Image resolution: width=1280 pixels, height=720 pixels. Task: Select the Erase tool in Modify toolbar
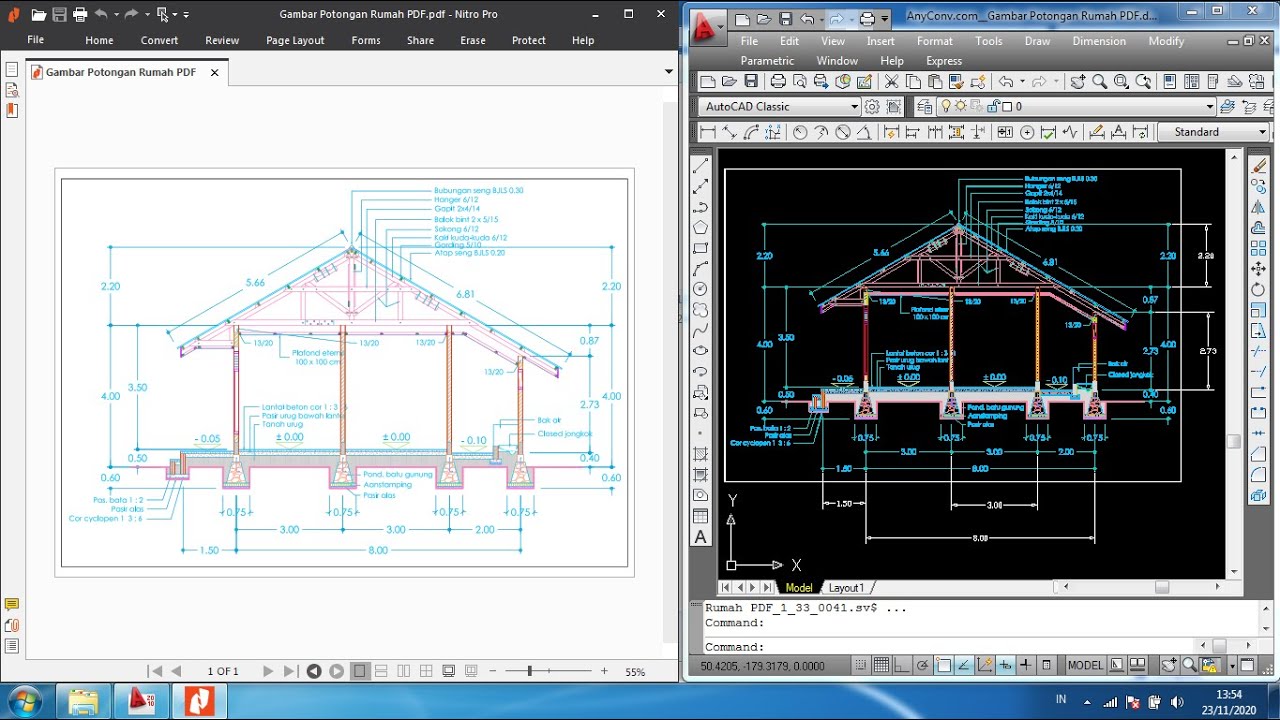tap(1258, 165)
